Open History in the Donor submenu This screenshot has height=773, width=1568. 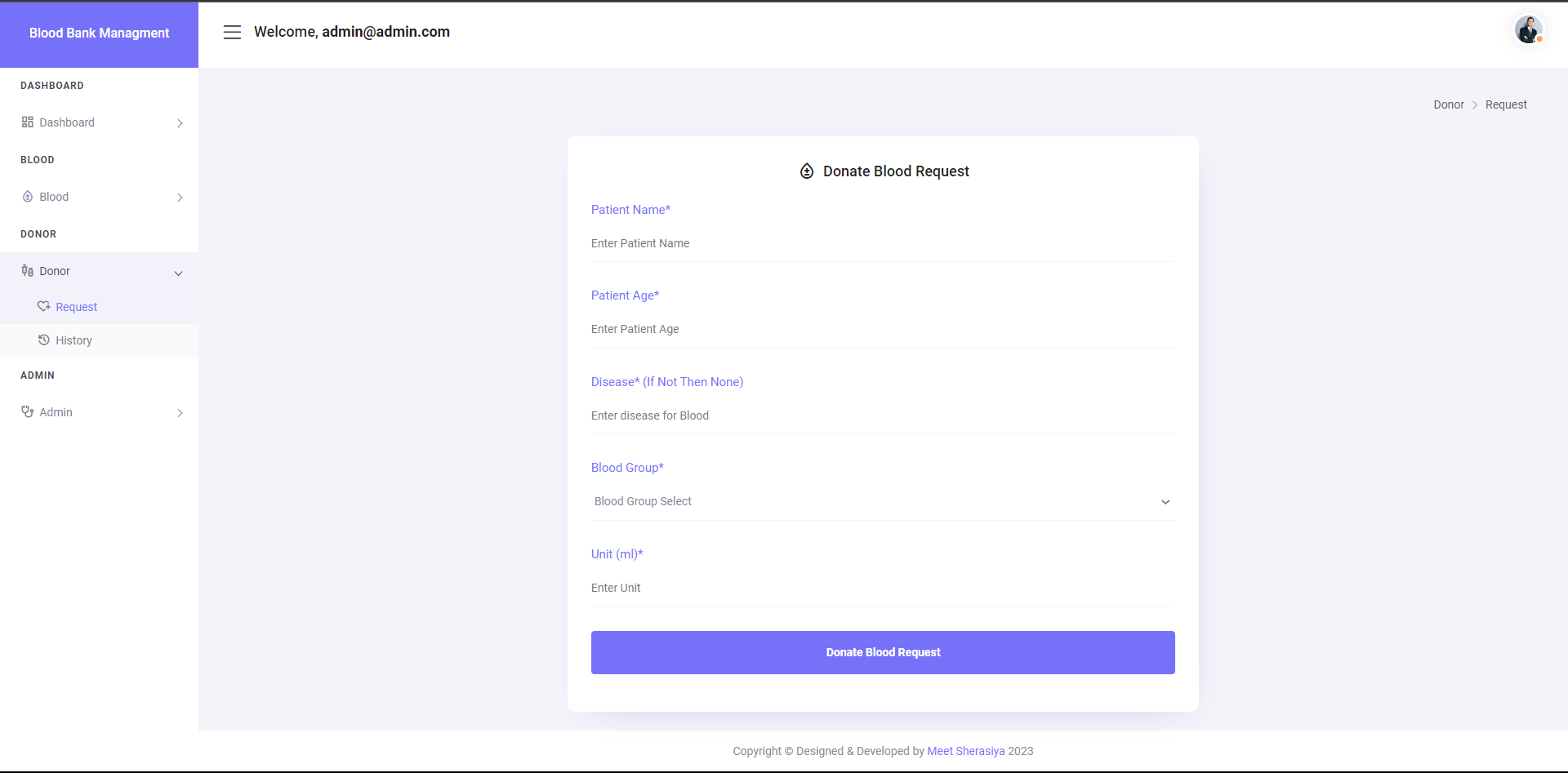click(73, 340)
